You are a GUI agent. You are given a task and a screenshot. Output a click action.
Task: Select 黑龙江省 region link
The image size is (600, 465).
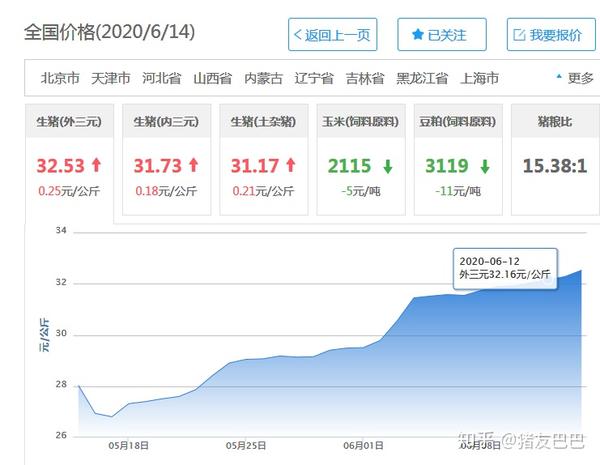coord(422,78)
